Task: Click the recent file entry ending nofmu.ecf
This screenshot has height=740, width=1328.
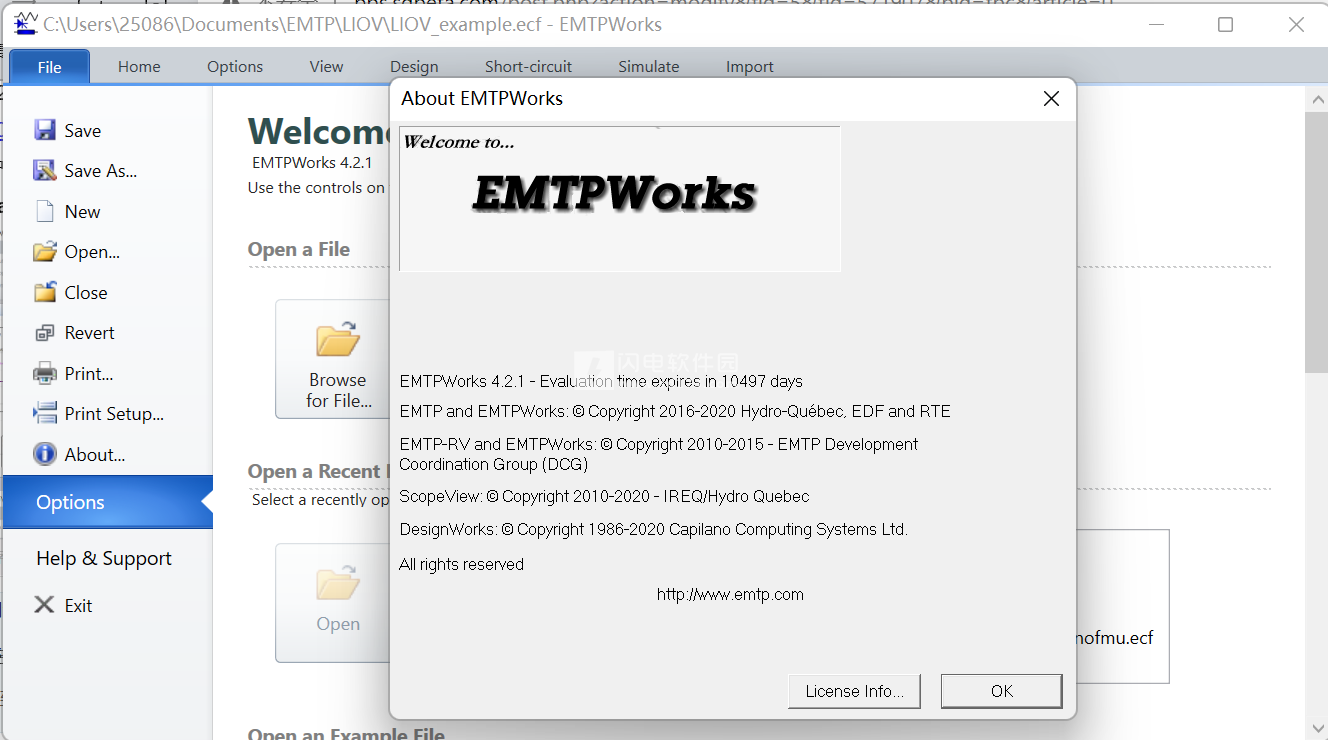Action: (x=1113, y=638)
